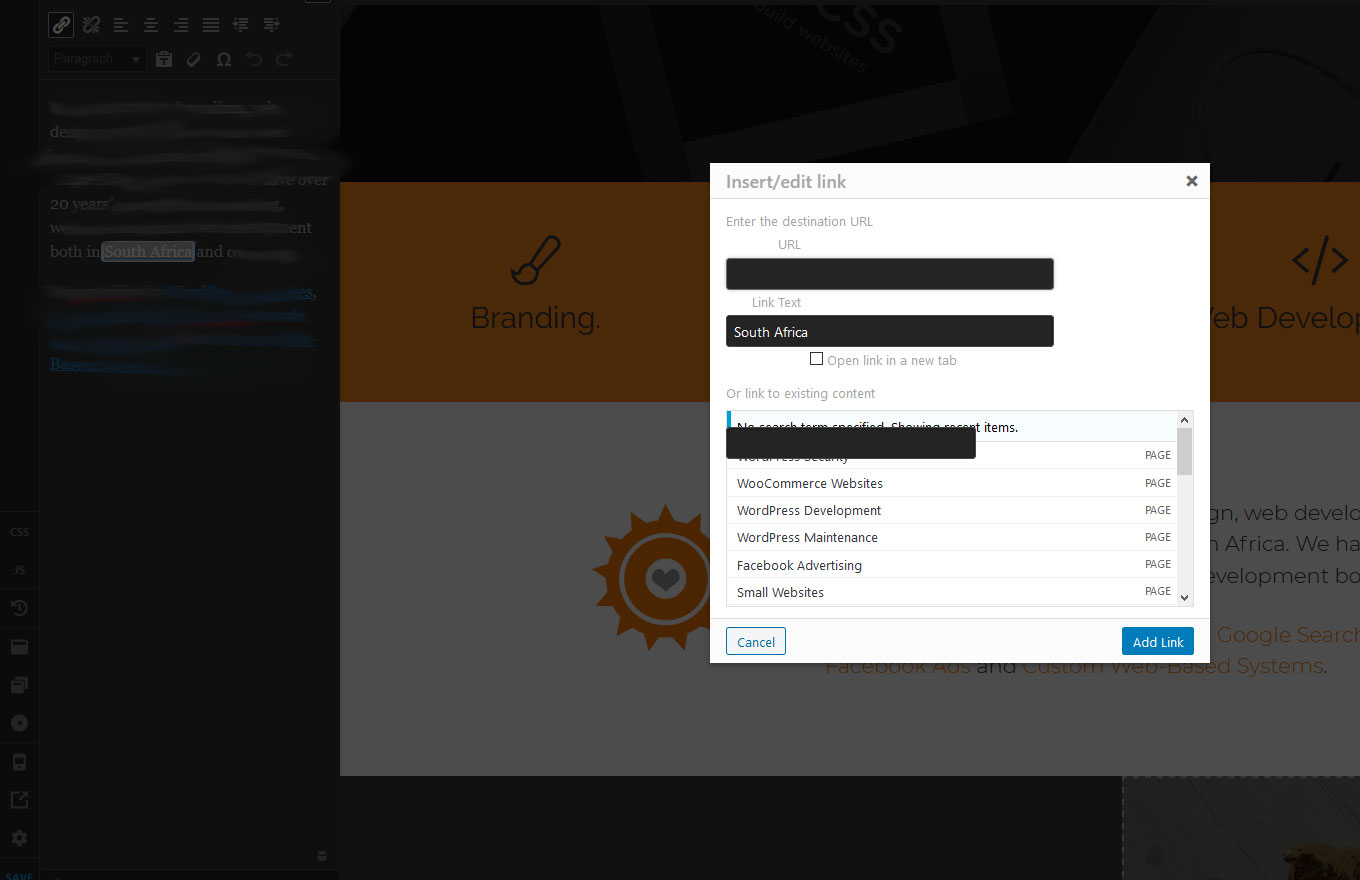
Task: Toggle the mobile preview device icon
Action: click(x=19, y=762)
